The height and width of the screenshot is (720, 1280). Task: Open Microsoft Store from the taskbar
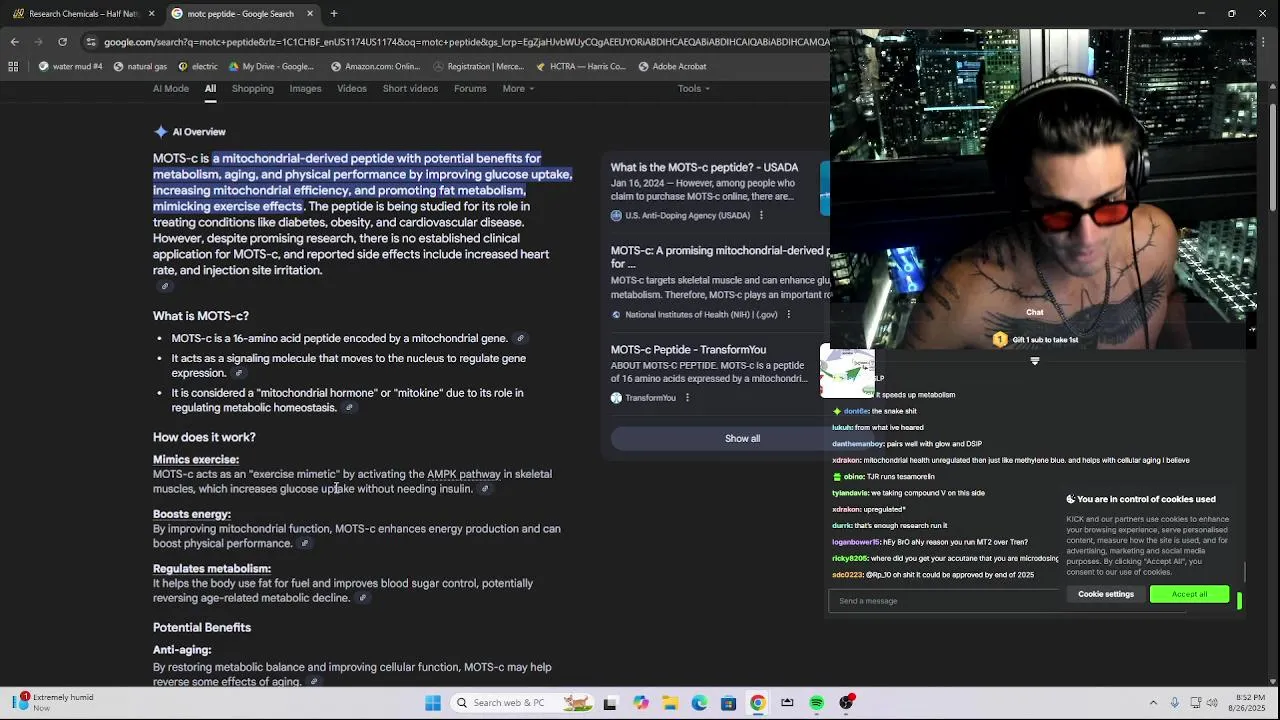[x=728, y=703]
